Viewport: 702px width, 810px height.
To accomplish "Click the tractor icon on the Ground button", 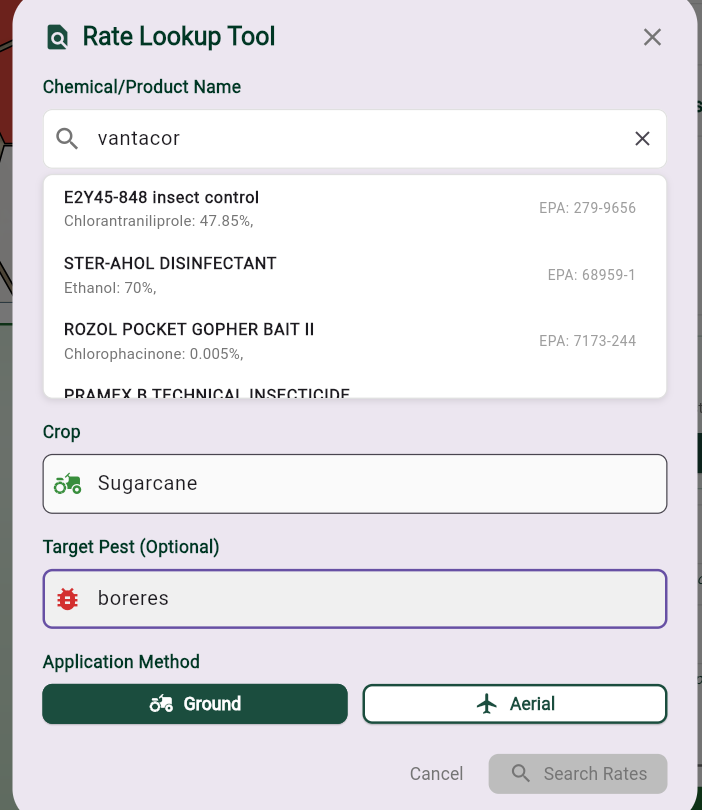I will [160, 703].
